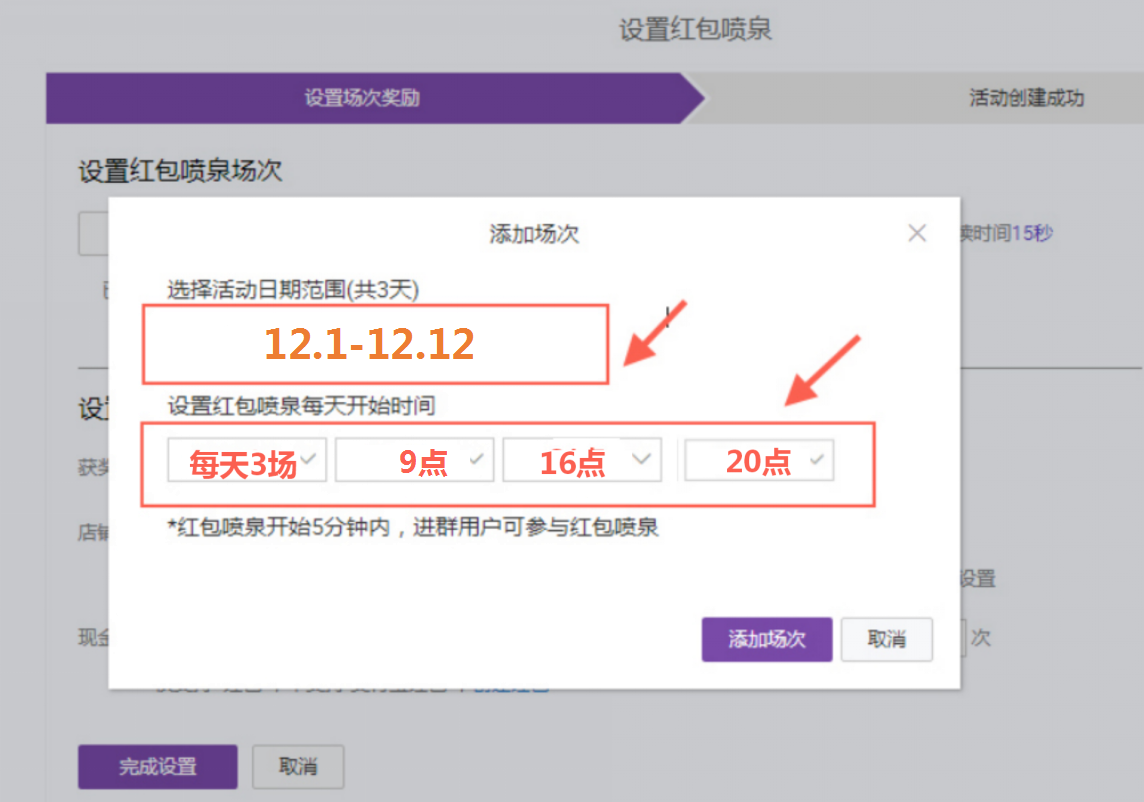Click 取消 inside the 添加场次 dialog
The height and width of the screenshot is (802, 1144).
tap(886, 639)
